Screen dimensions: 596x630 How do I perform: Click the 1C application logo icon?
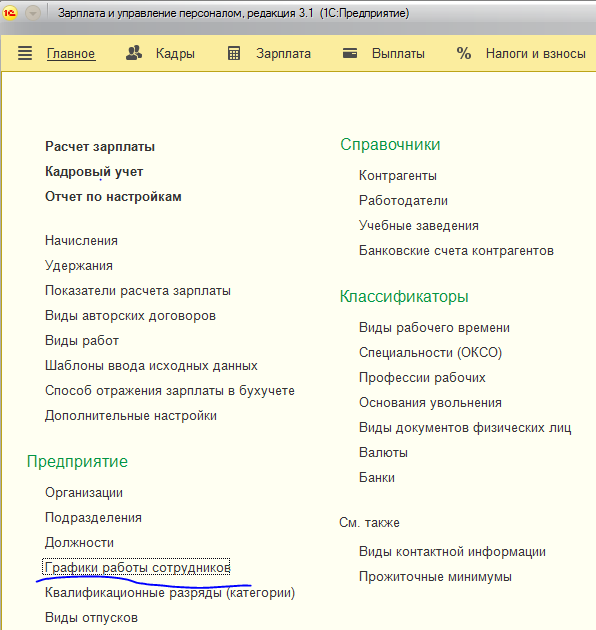click(x=10, y=13)
